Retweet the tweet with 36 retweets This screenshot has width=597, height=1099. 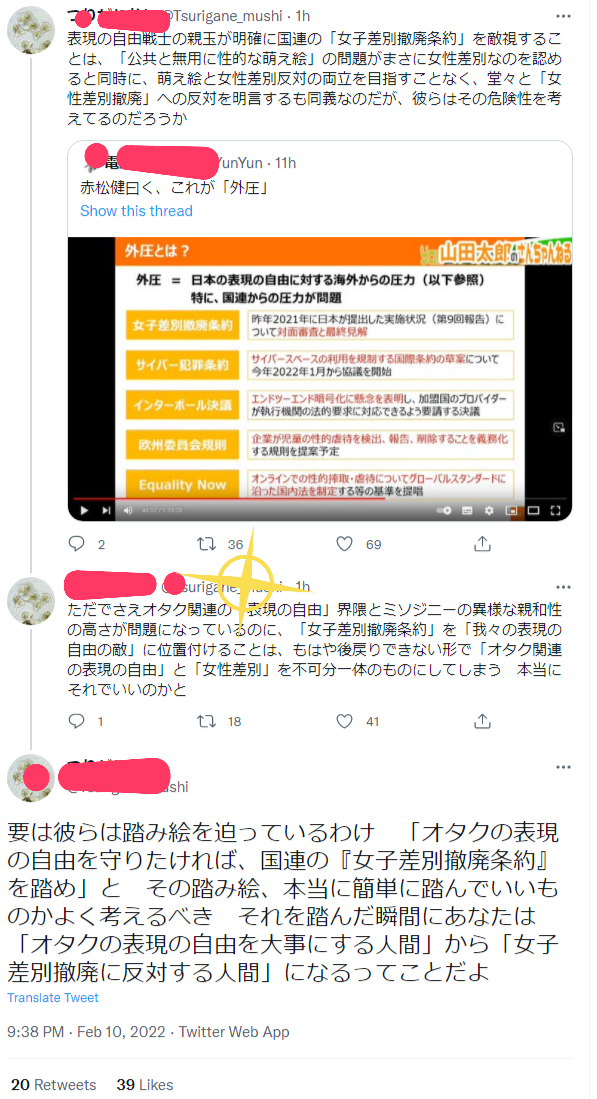(x=206, y=543)
